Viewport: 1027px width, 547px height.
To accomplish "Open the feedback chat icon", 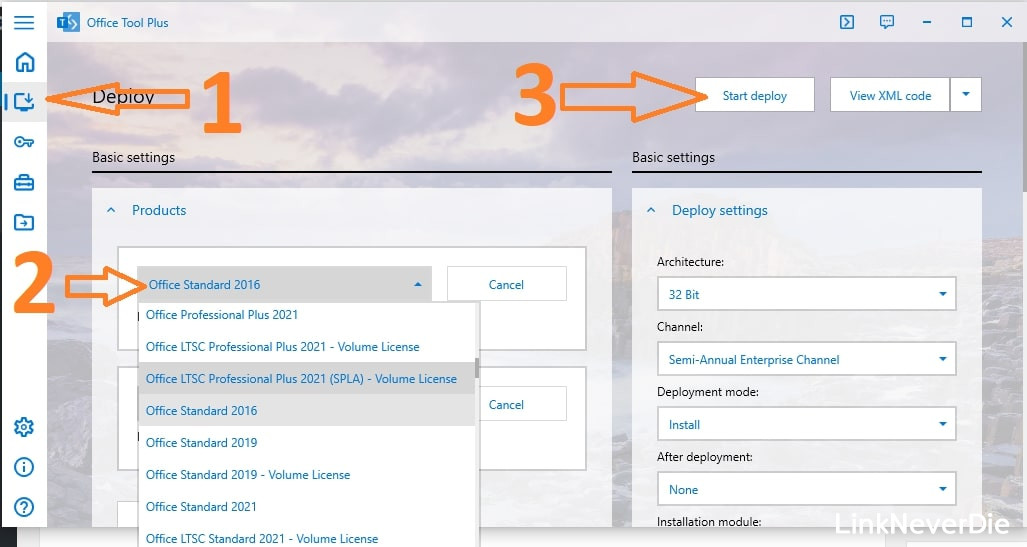I will 887,22.
